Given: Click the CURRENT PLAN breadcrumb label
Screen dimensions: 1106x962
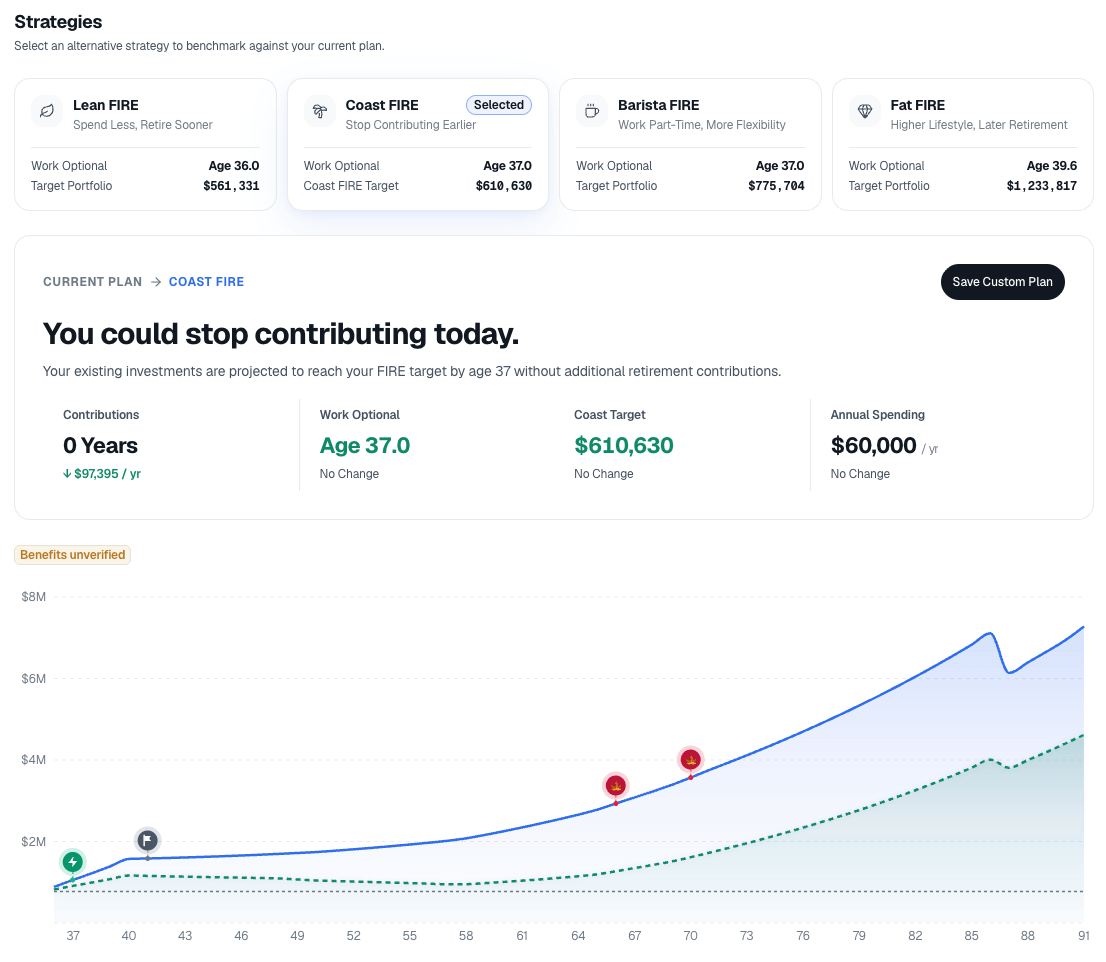Looking at the screenshot, I should (92, 282).
